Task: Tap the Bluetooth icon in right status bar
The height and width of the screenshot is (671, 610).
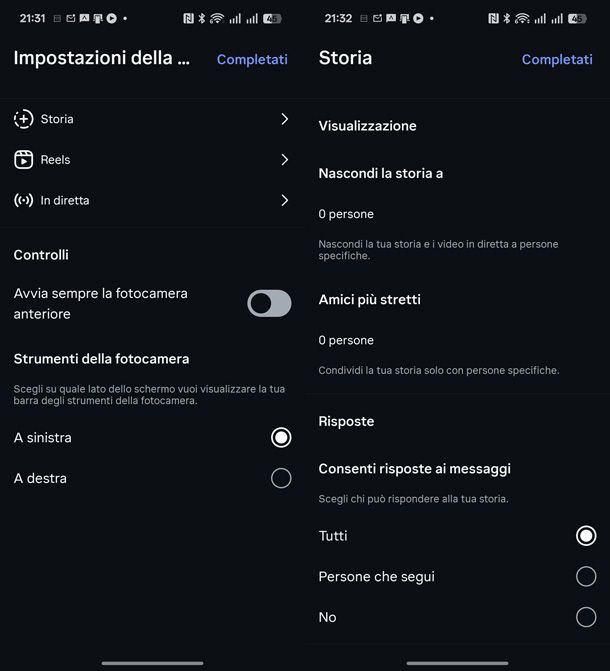Action: pos(506,18)
